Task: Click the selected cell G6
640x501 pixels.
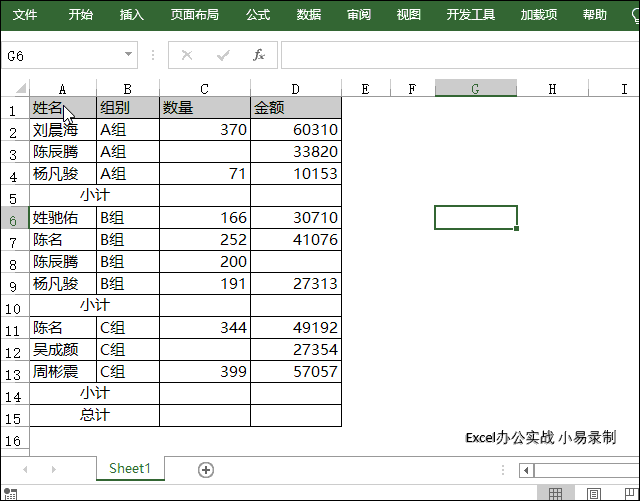Action: tap(476, 218)
